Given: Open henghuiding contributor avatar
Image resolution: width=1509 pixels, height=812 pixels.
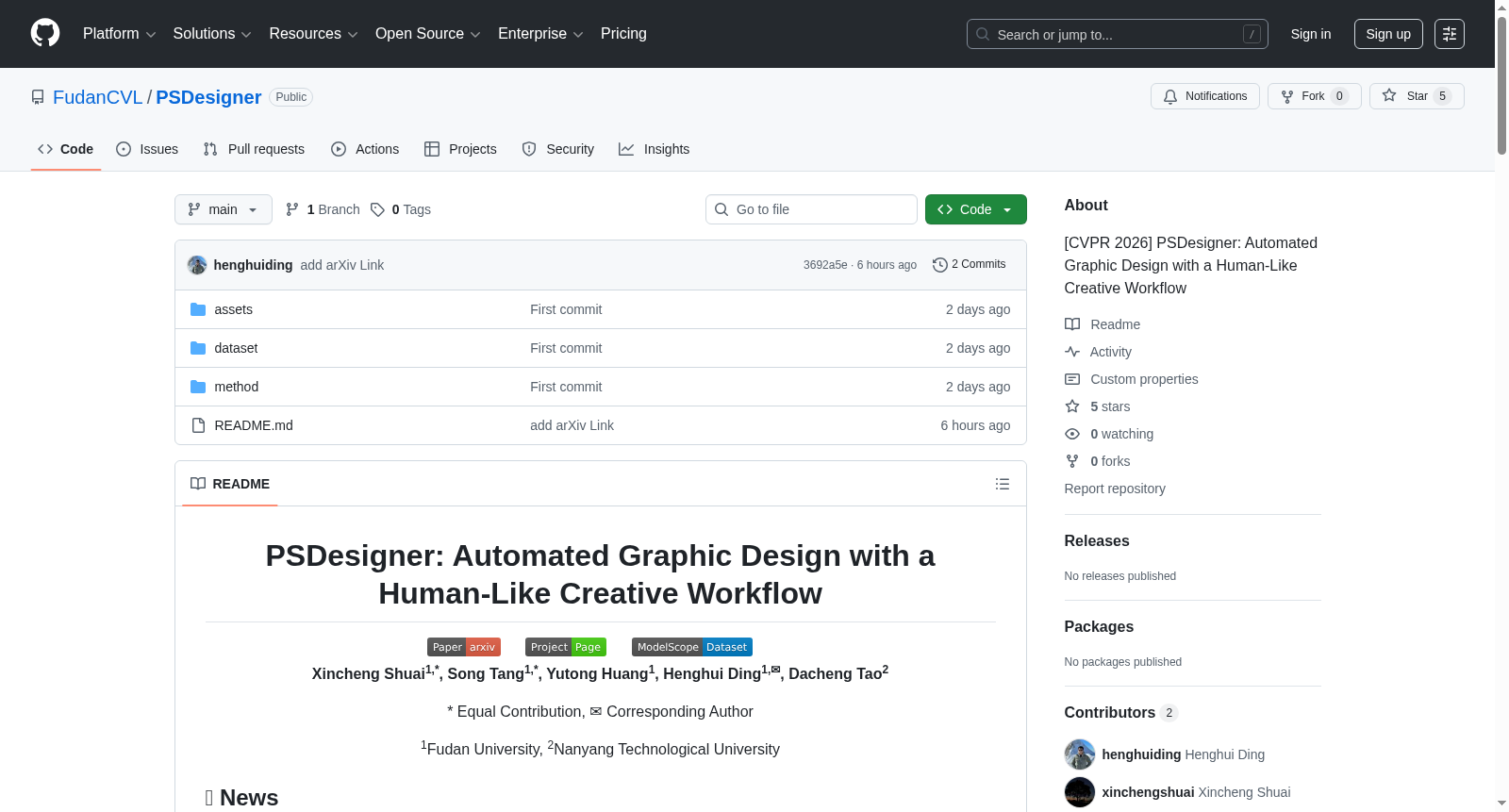Looking at the screenshot, I should (1080, 754).
